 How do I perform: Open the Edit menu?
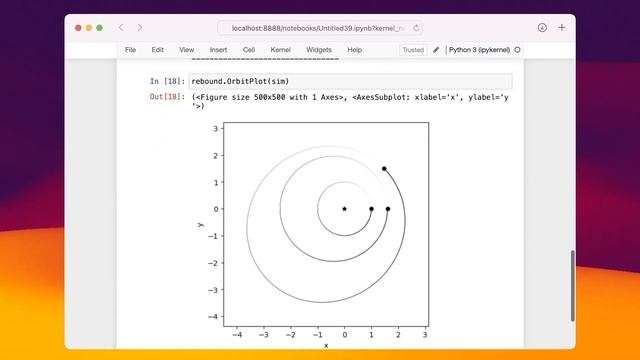click(158, 50)
